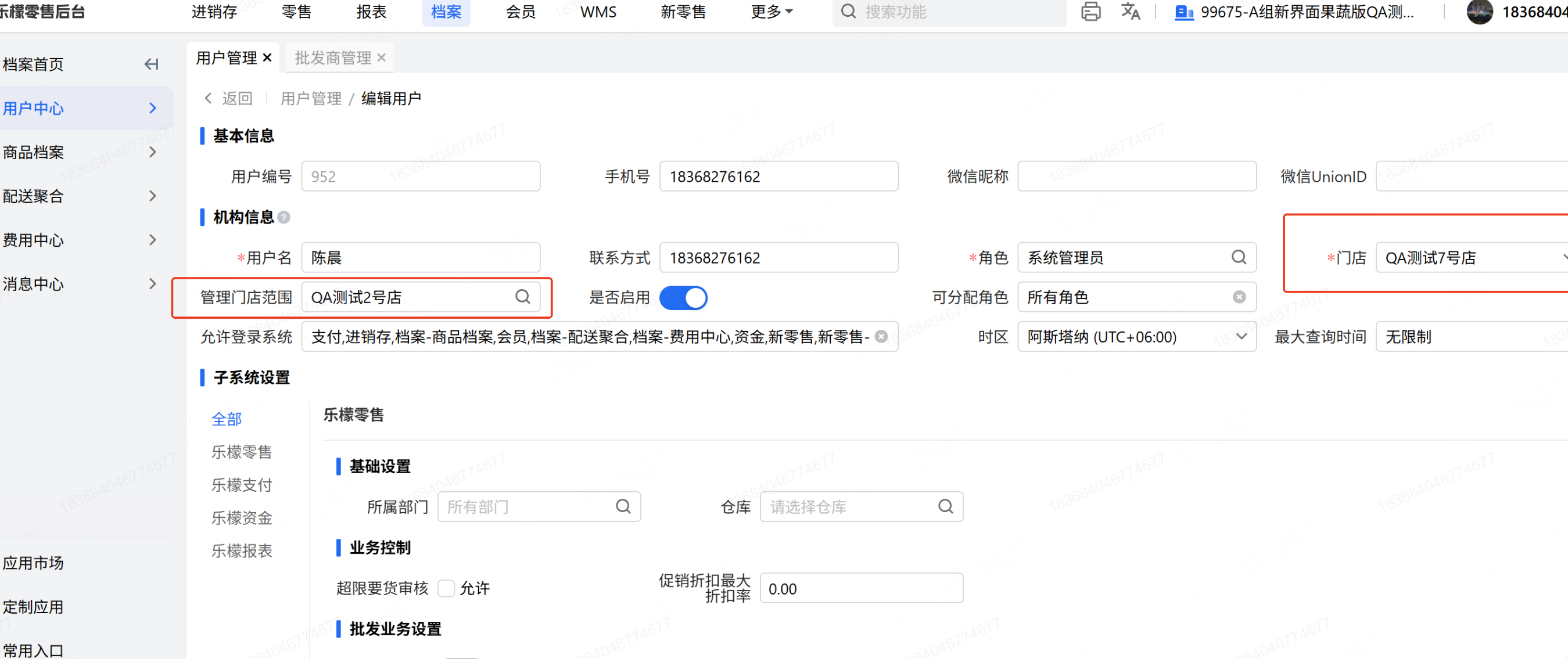Expand the 更多 menu in top navigation
Image resolution: width=1568 pixels, height=659 pixels.
point(771,12)
